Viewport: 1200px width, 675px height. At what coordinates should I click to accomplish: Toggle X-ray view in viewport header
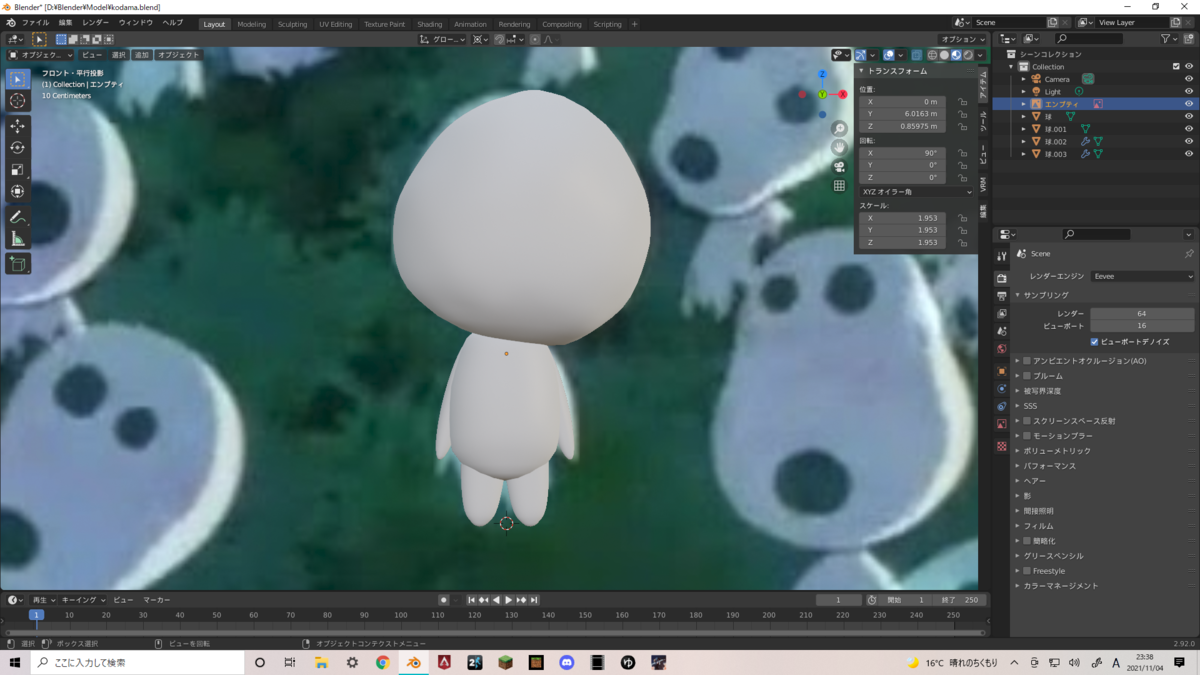(x=917, y=55)
